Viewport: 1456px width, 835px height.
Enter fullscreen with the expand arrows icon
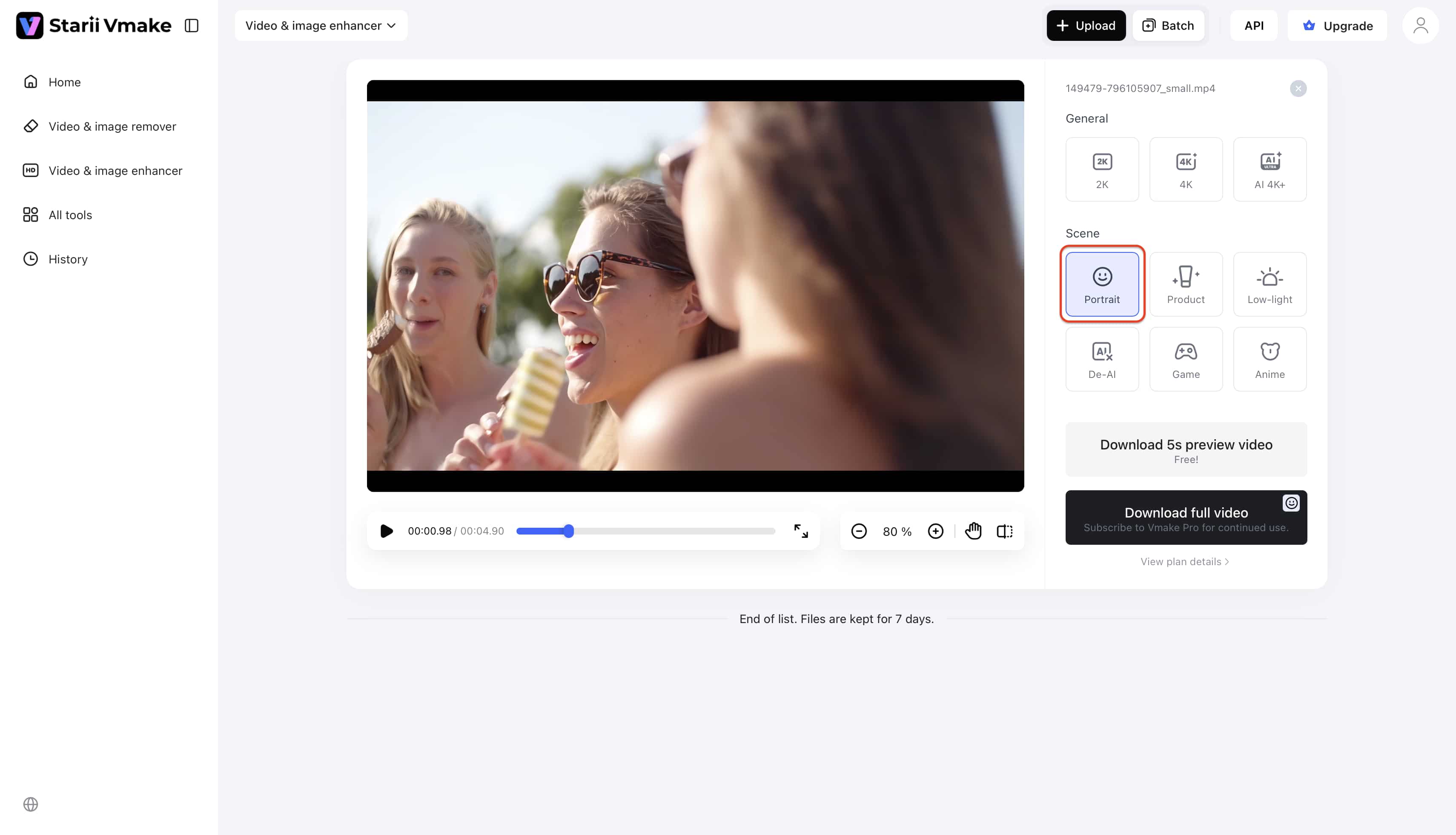point(800,531)
